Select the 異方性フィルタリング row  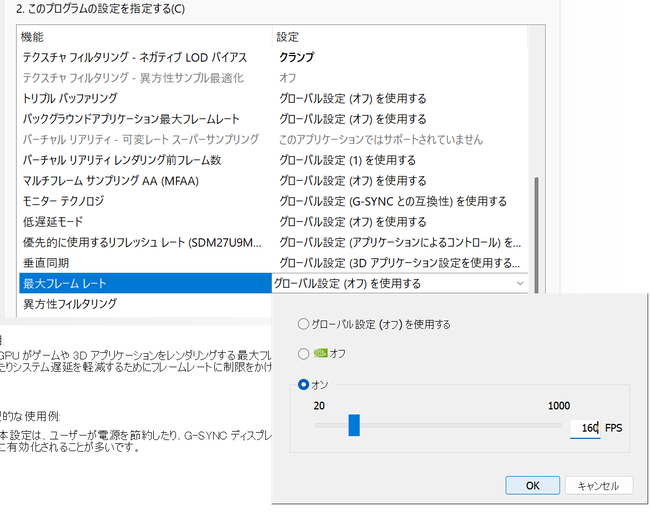pyautogui.click(x=145, y=304)
